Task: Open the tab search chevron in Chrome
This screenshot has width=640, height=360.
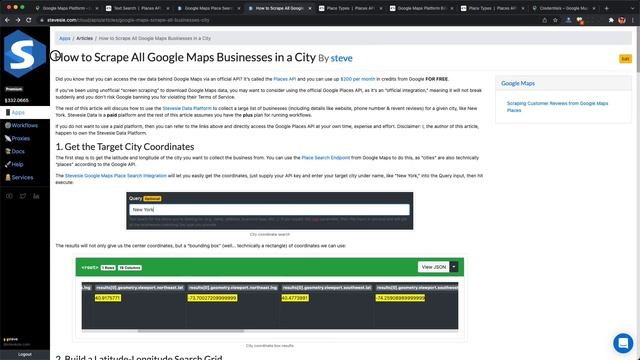Action: pyautogui.click(x=634, y=8)
